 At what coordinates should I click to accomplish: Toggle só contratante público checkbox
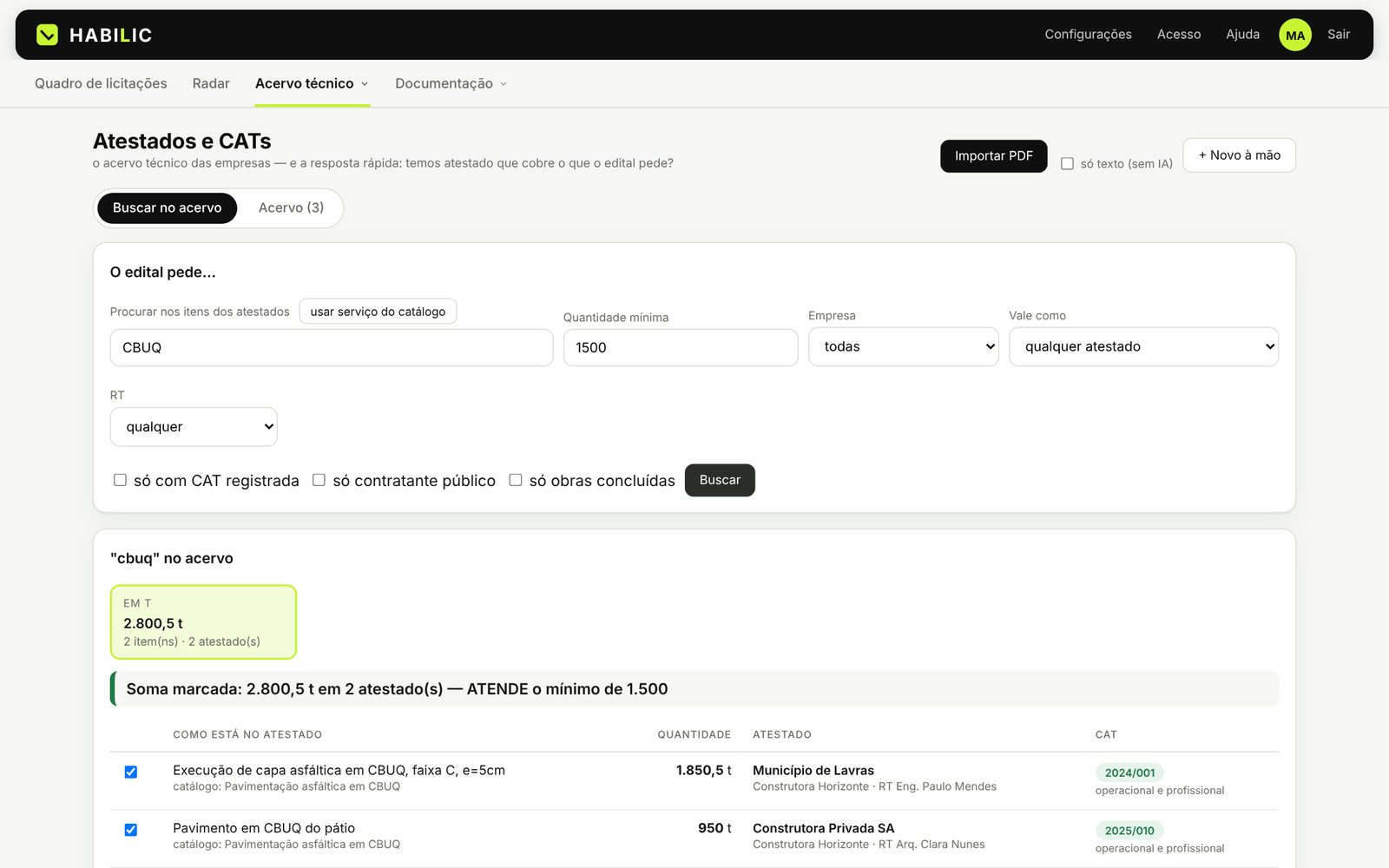point(319,480)
